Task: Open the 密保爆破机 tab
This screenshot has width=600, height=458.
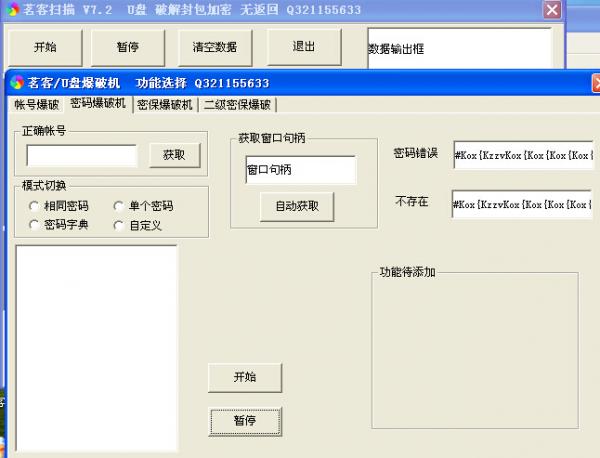Action: click(x=165, y=104)
